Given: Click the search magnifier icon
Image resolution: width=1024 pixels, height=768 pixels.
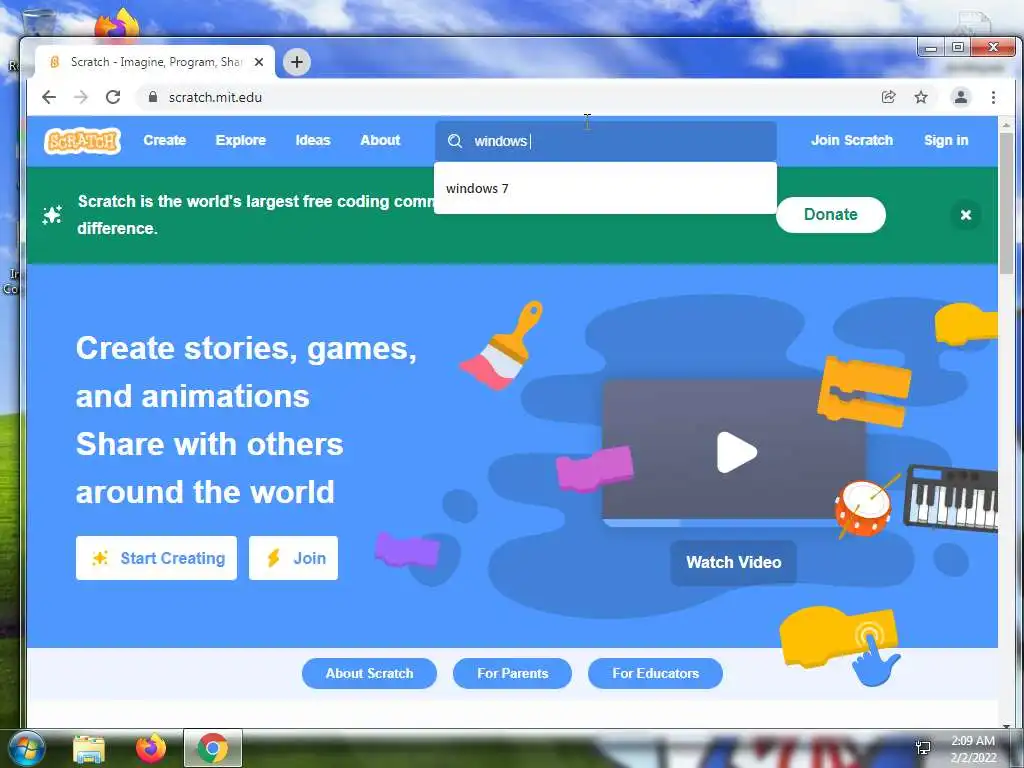Looking at the screenshot, I should [455, 141].
